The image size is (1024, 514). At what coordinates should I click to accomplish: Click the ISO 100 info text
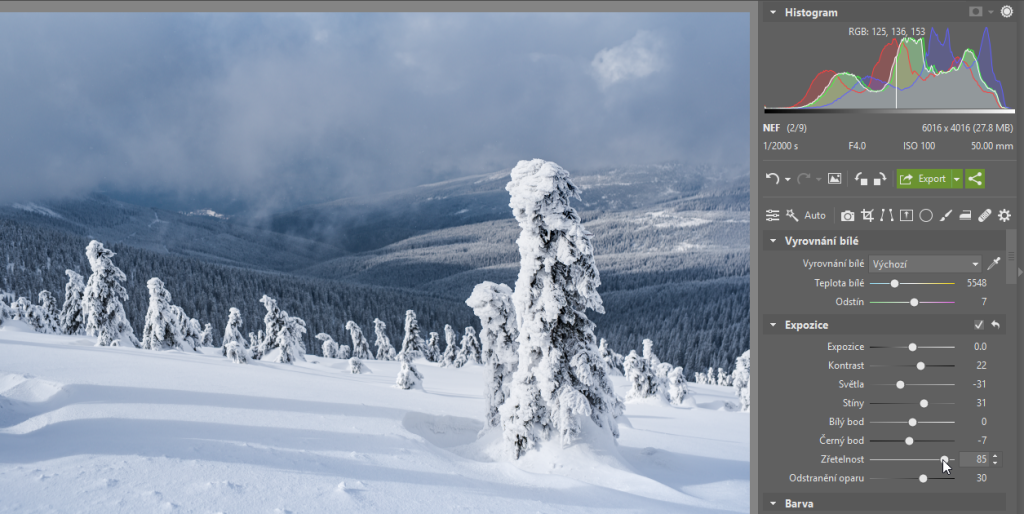pyautogui.click(x=920, y=146)
